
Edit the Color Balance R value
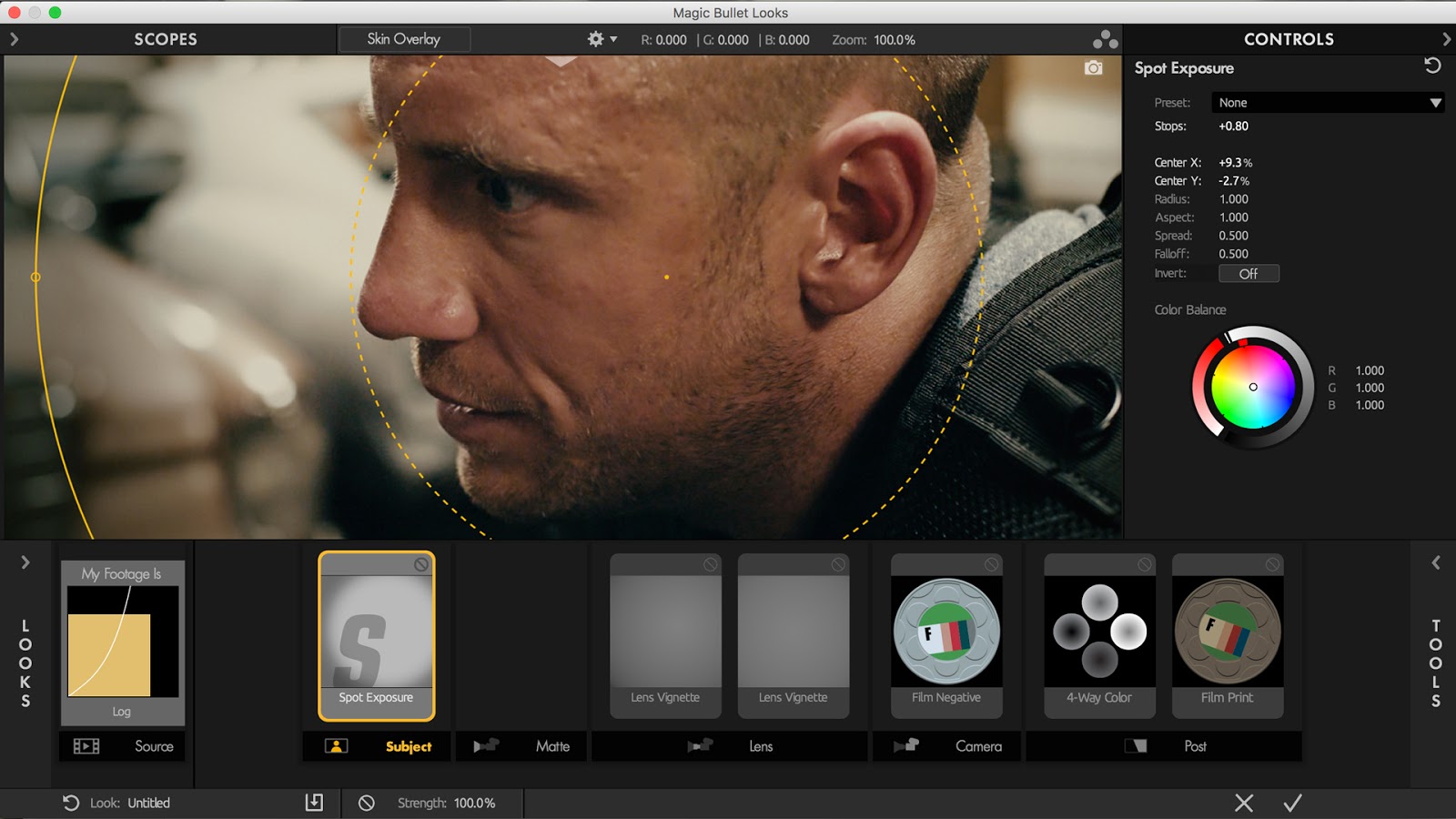click(1370, 370)
